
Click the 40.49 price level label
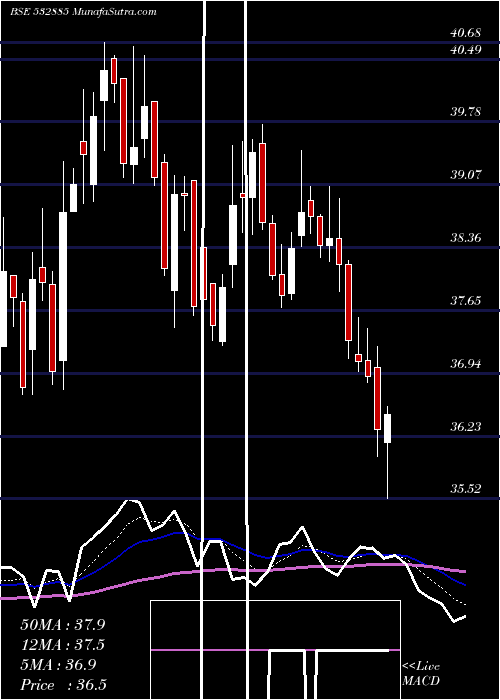466,50
